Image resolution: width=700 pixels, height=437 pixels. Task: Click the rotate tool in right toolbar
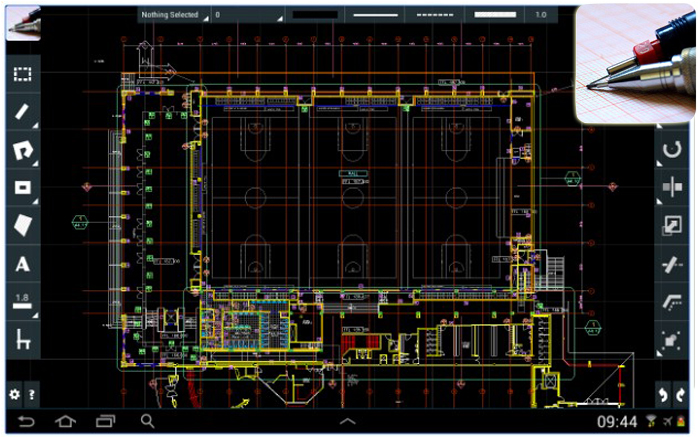(x=672, y=150)
